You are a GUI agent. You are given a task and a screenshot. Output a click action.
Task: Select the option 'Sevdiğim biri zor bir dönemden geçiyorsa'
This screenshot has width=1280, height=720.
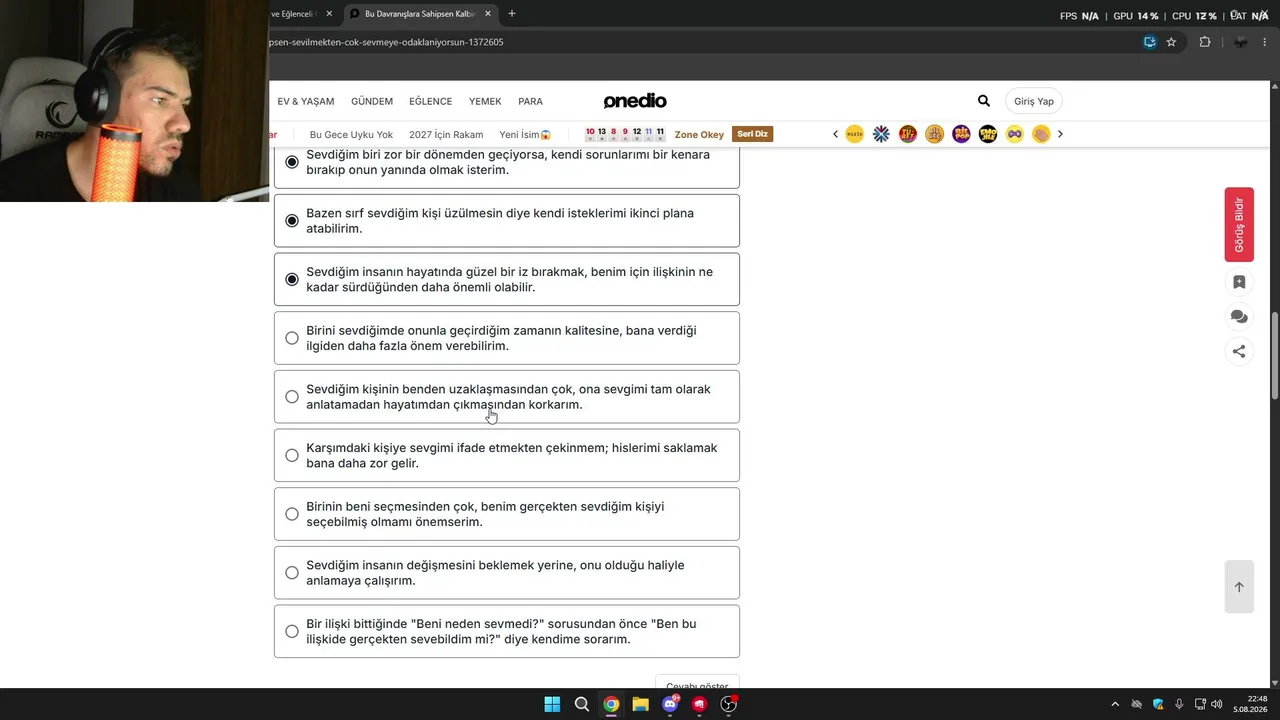pos(507,166)
